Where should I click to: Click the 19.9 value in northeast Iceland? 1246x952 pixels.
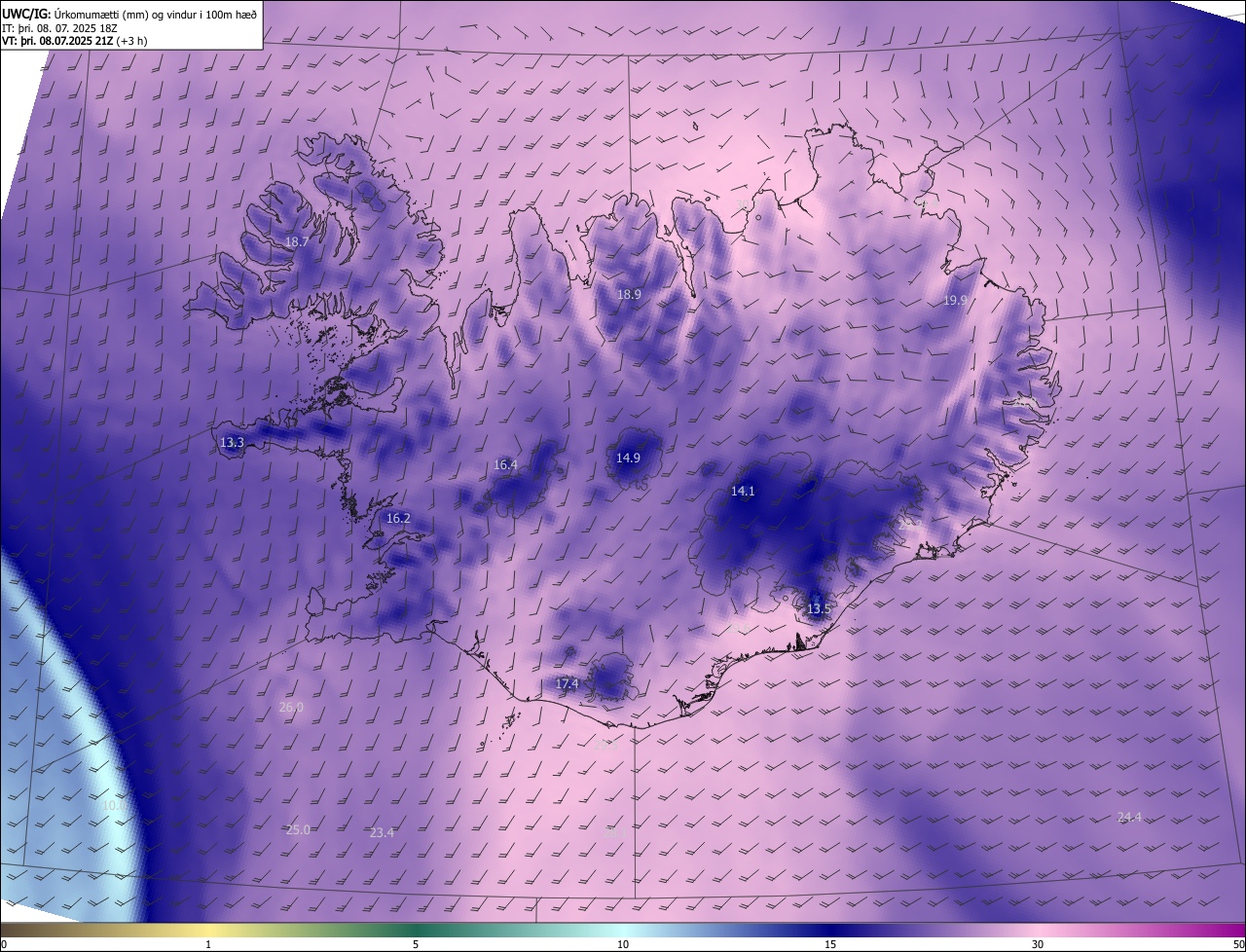point(955,300)
